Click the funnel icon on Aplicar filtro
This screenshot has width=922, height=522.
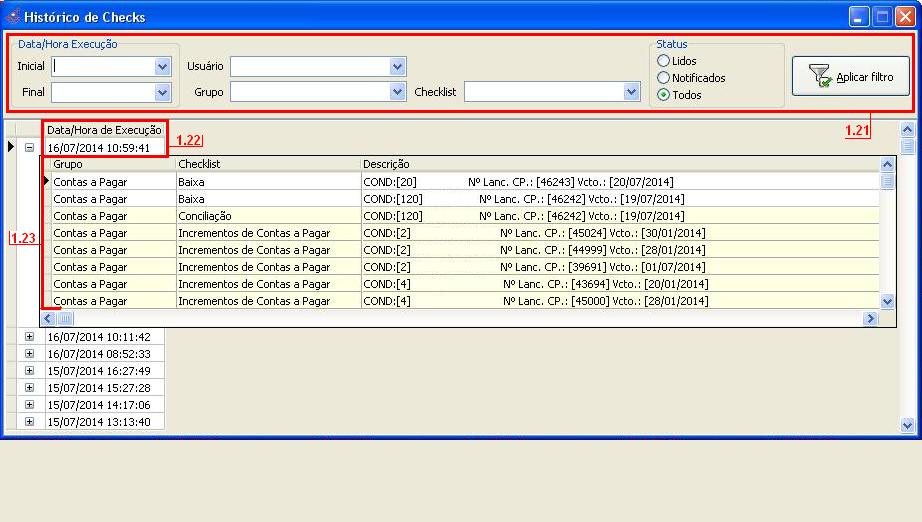coord(819,77)
